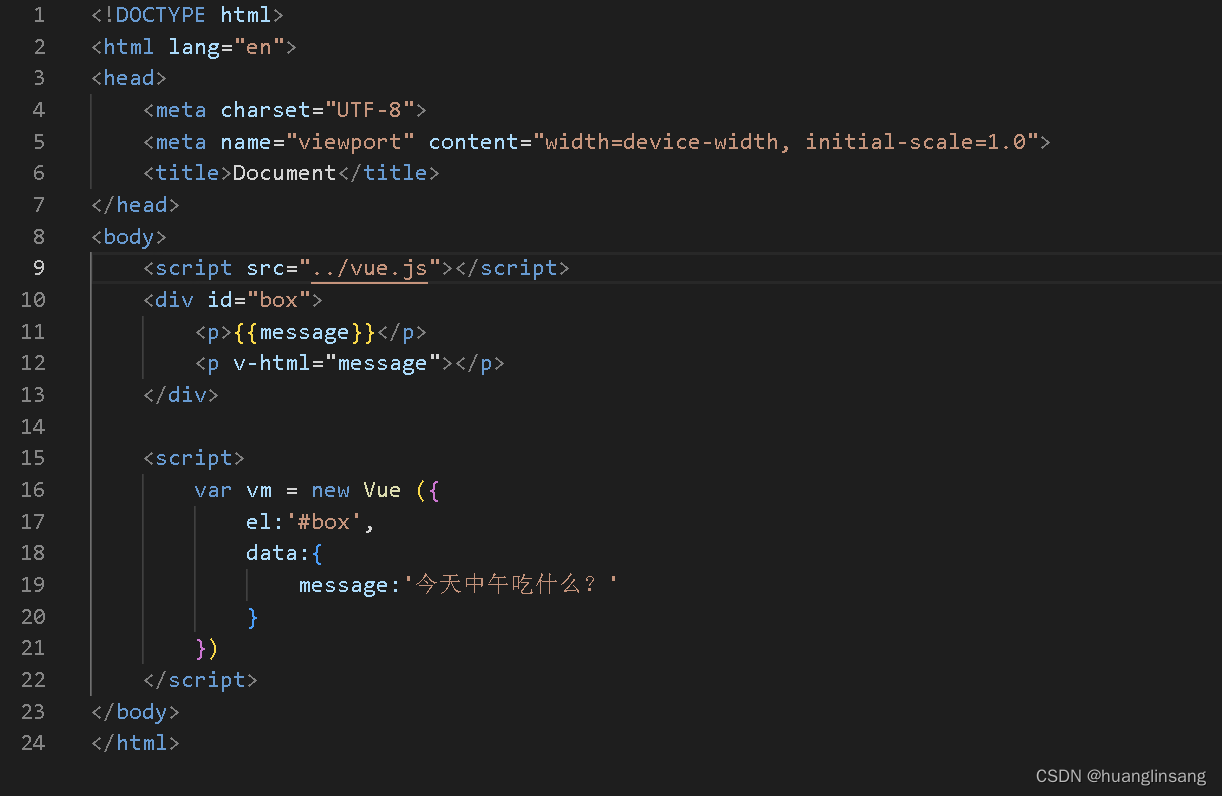Click line number 12 in the gutter
The height and width of the screenshot is (796, 1222).
pyautogui.click(x=33, y=363)
